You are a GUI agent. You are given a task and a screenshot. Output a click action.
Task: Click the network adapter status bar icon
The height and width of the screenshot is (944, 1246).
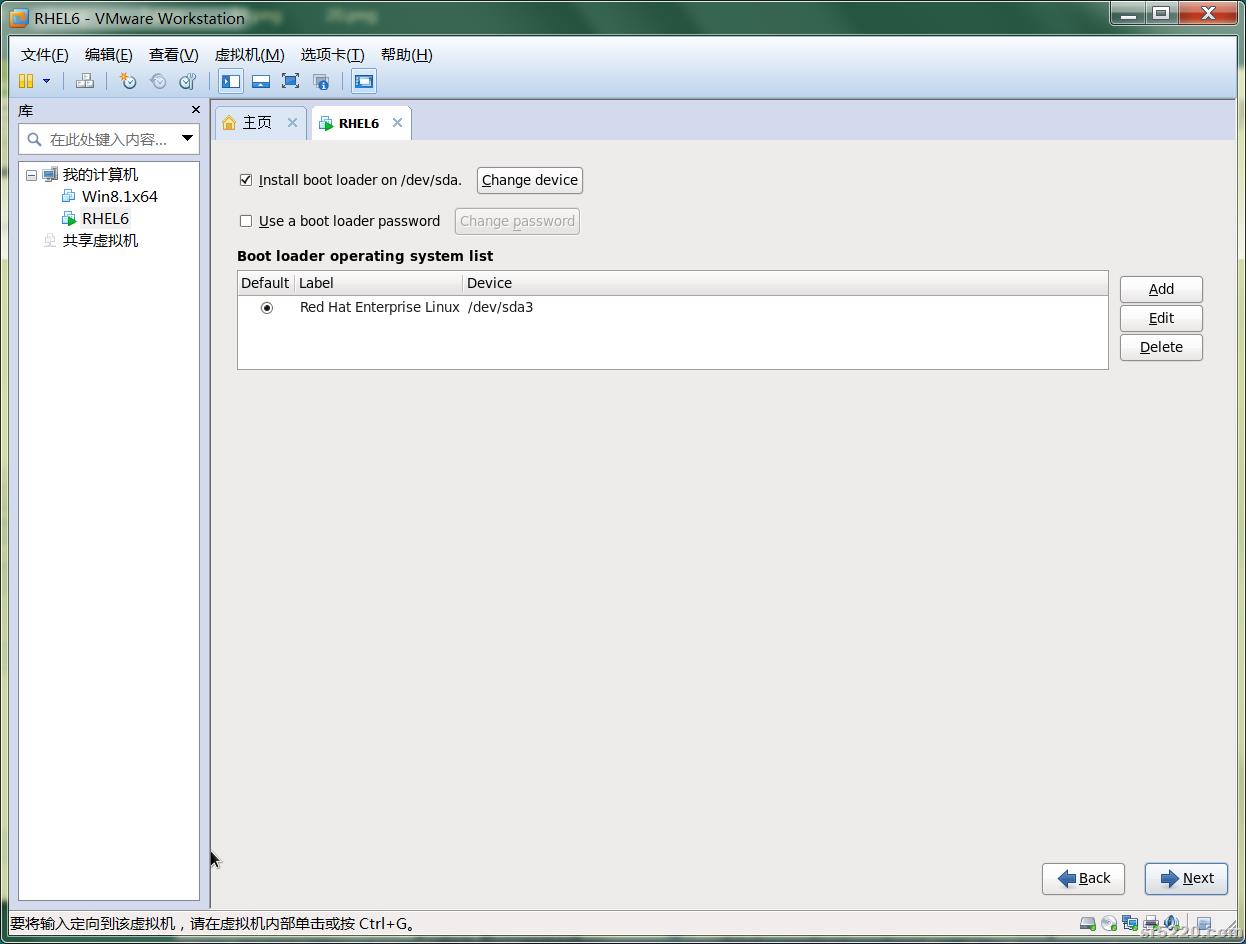coord(1130,924)
